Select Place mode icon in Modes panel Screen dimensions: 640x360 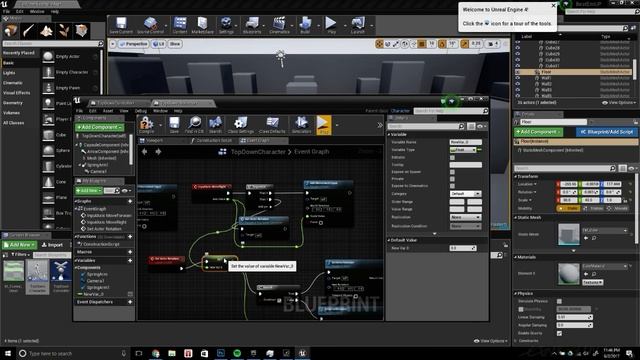pos(11,31)
